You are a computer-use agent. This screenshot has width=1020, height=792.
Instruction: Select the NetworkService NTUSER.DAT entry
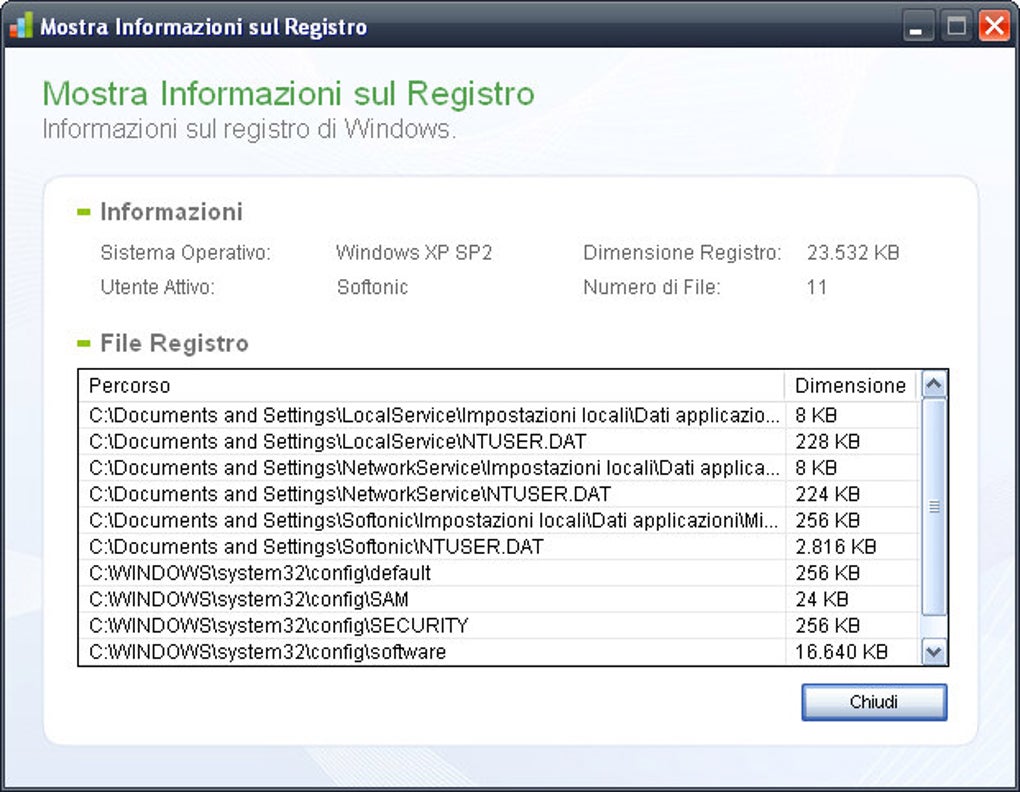point(400,494)
